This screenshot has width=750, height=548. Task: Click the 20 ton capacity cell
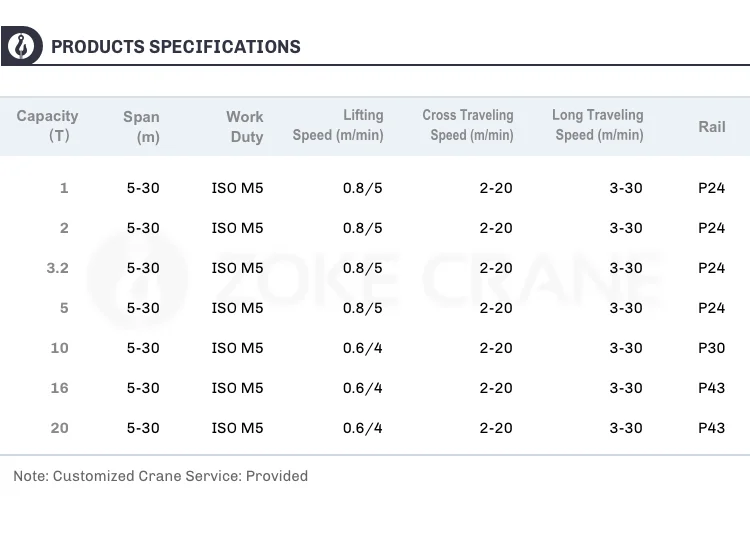click(60, 428)
